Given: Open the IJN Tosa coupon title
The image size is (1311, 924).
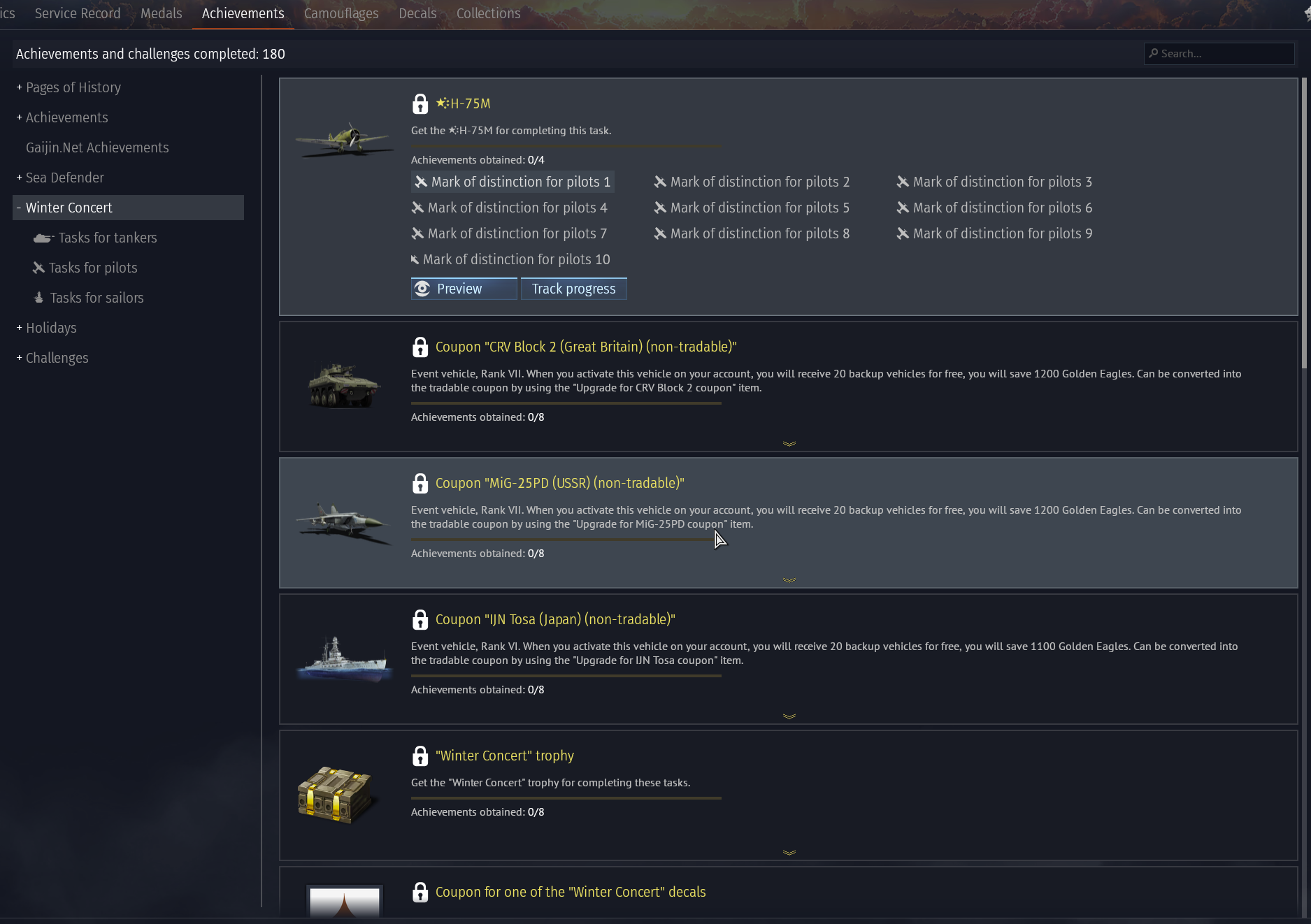Looking at the screenshot, I should 555,619.
